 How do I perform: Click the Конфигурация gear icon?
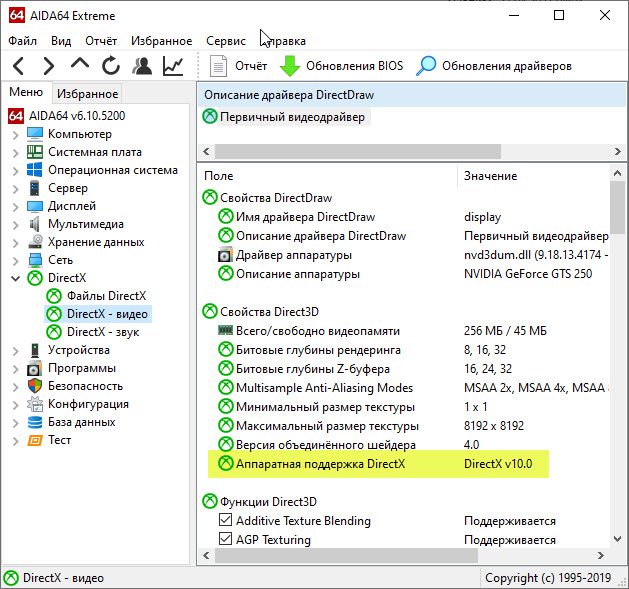click(x=35, y=404)
